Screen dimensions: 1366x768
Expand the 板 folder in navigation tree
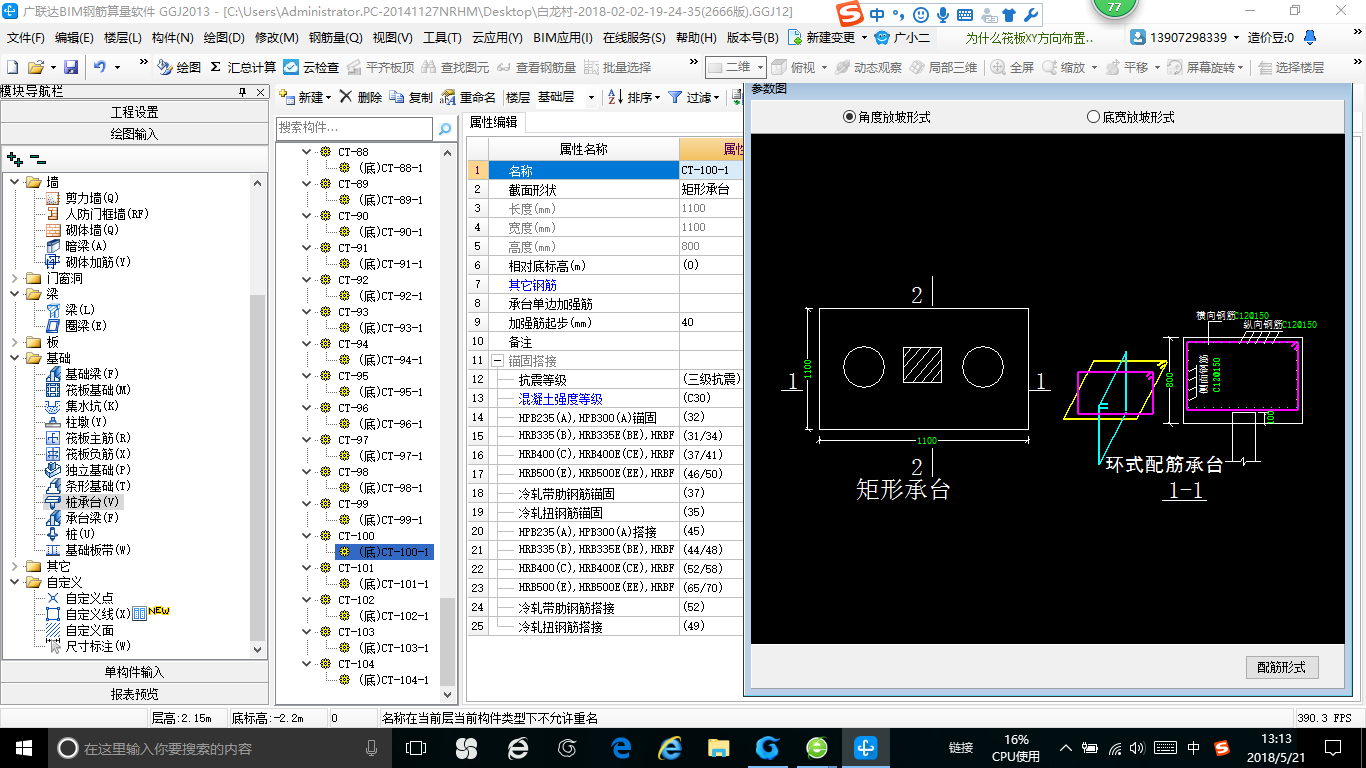14,342
